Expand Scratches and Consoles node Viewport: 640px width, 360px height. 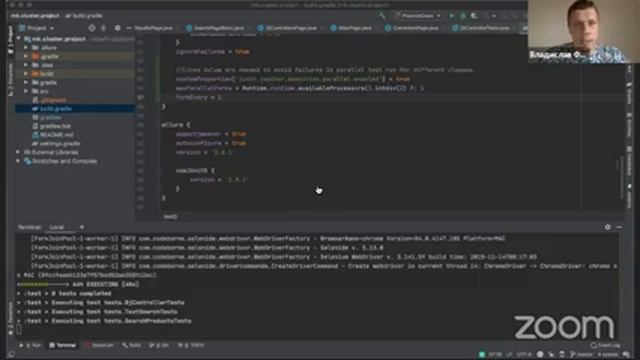[19, 161]
